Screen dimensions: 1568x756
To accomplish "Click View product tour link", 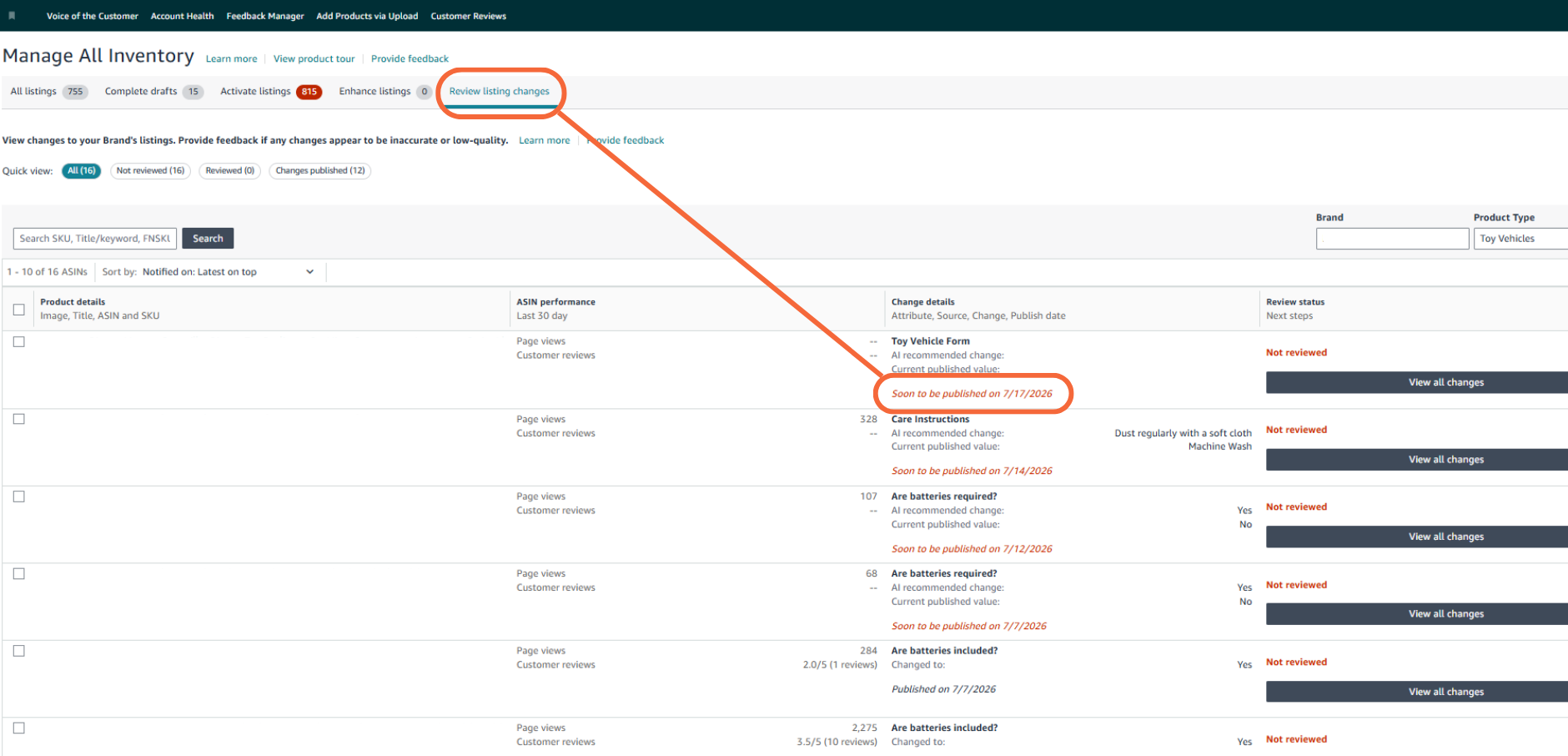I will (314, 59).
